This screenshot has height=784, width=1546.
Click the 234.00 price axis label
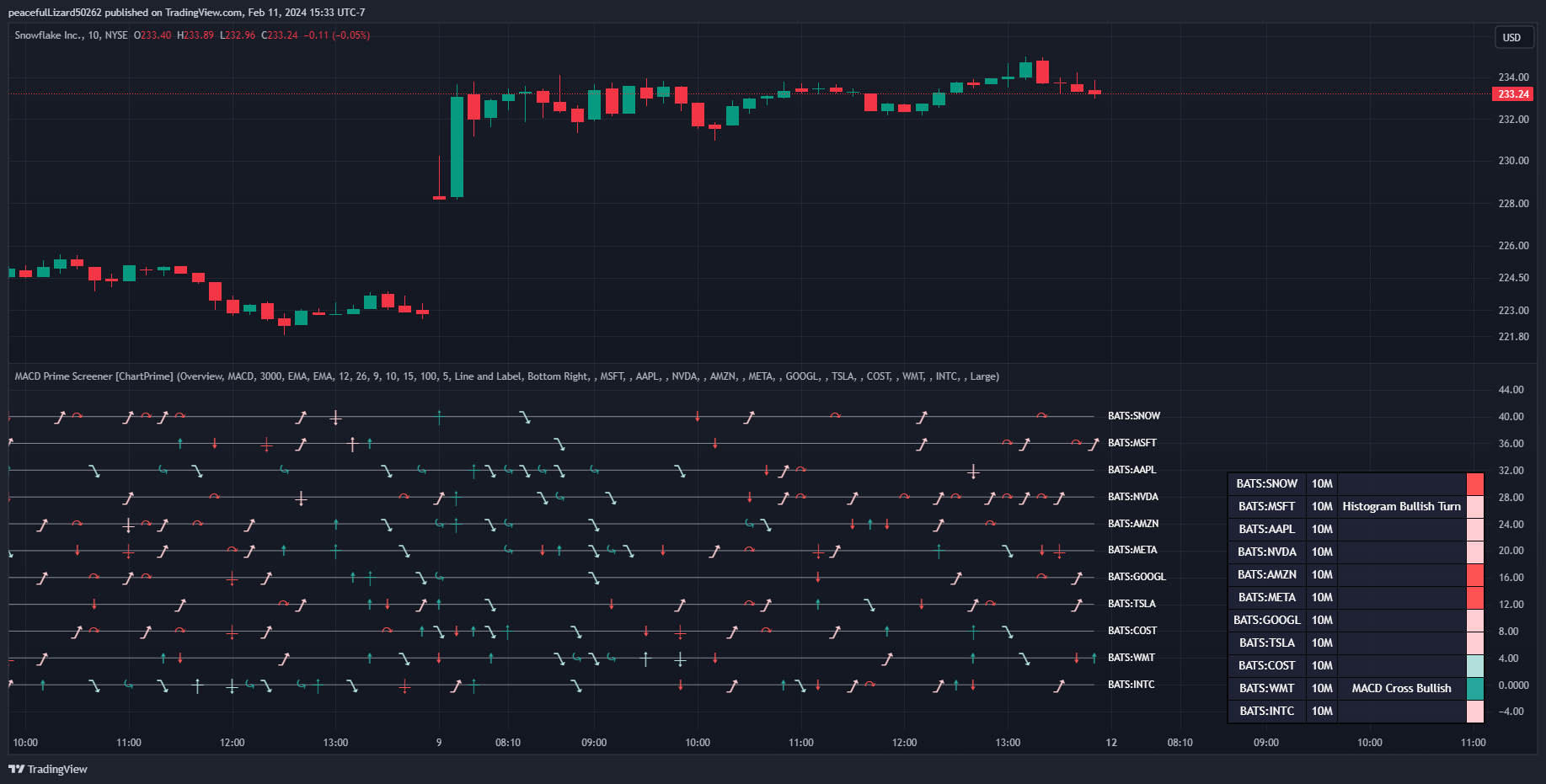click(x=1513, y=77)
